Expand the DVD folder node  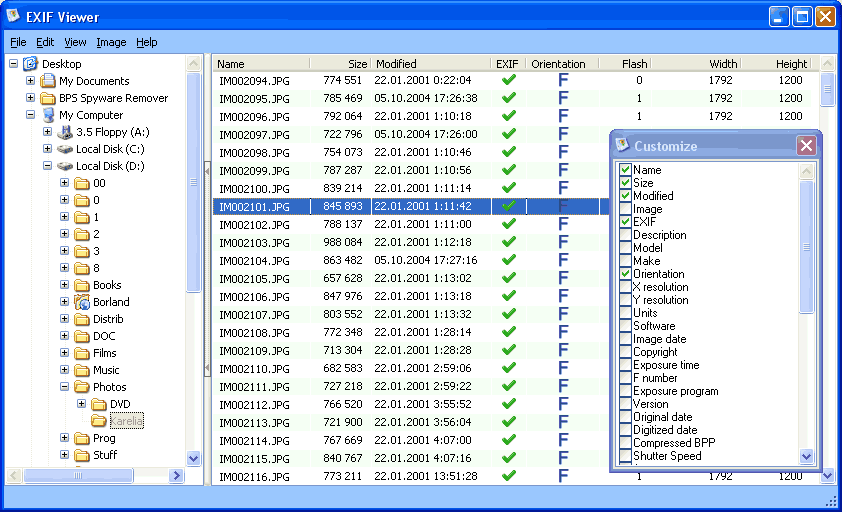82,403
